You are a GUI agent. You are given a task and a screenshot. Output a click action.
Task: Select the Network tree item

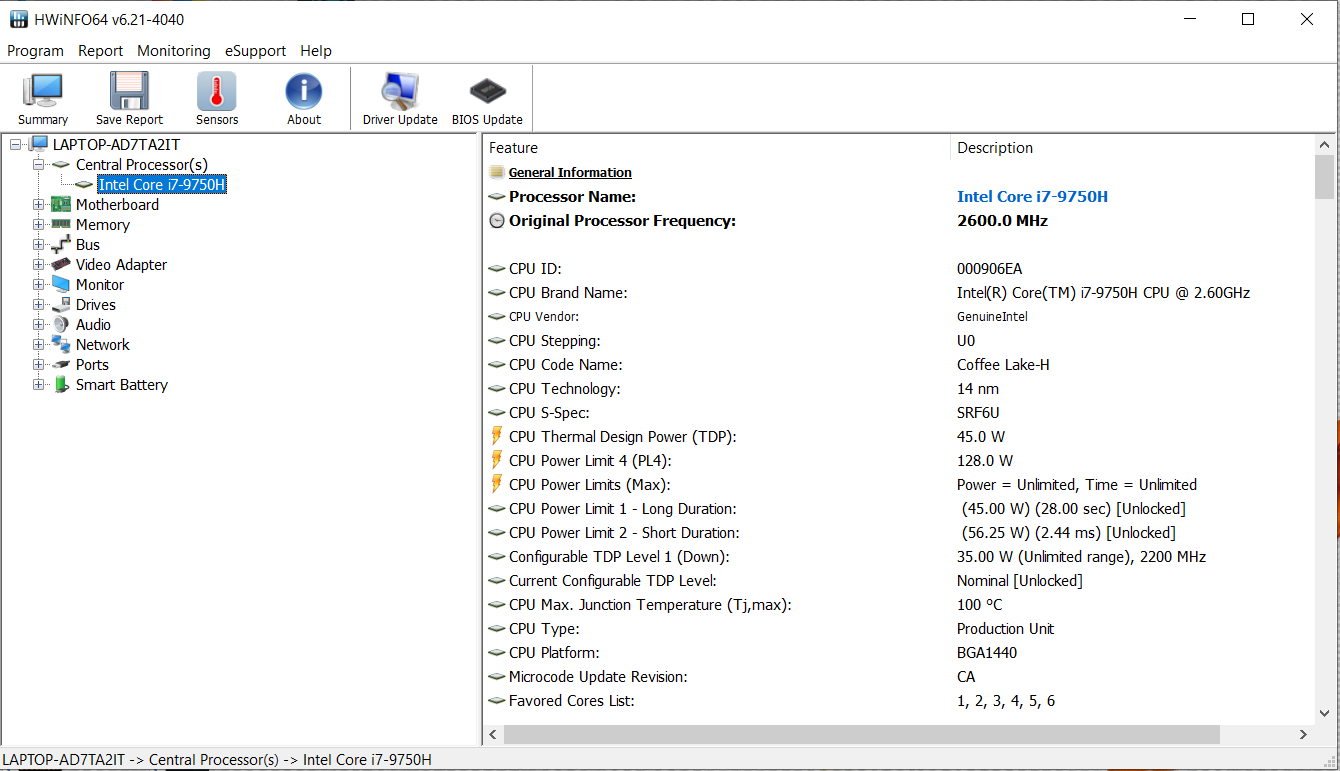tap(102, 345)
